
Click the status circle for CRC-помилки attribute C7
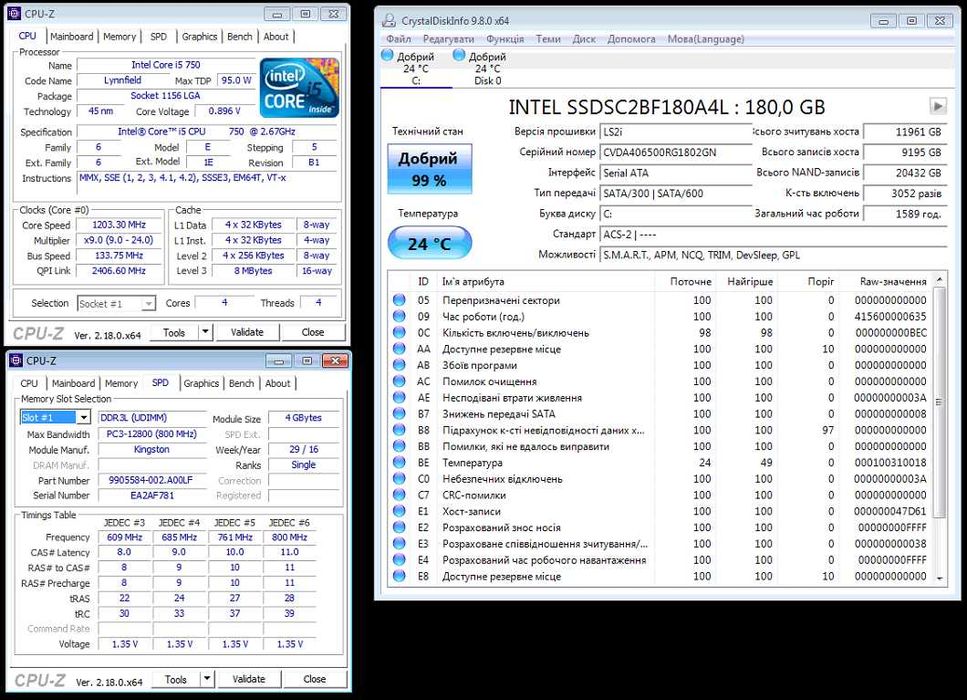399,495
